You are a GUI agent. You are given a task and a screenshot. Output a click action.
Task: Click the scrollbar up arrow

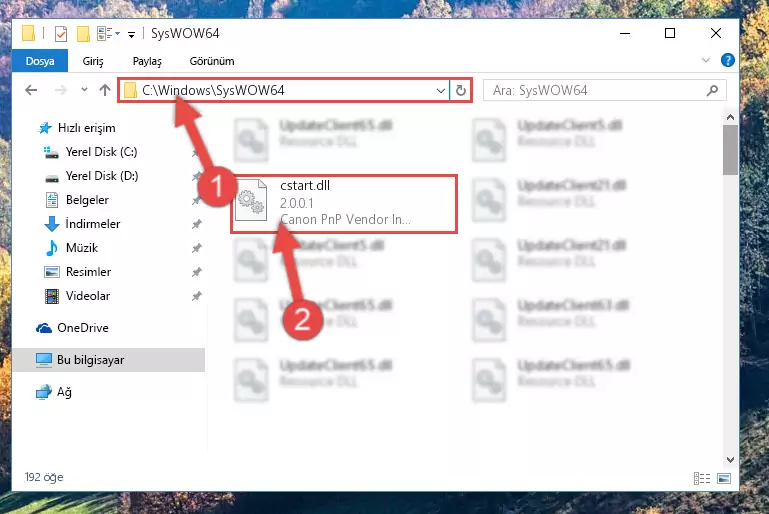pyautogui.click(x=730, y=117)
